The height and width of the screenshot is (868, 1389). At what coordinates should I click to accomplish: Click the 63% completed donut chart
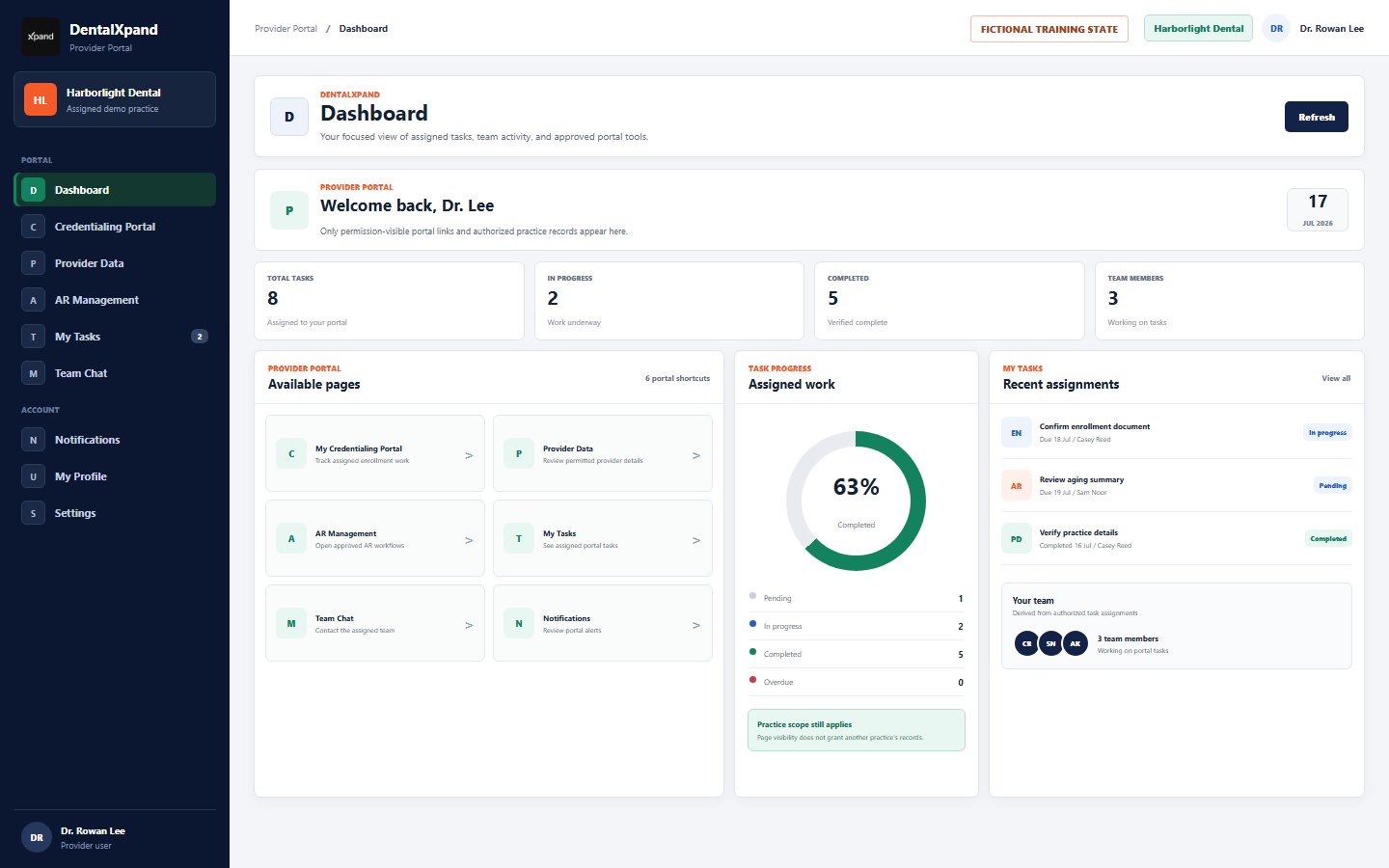click(x=857, y=501)
